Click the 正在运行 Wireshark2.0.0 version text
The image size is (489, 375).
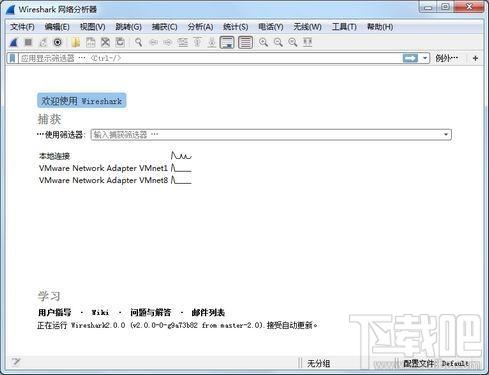(x=177, y=325)
